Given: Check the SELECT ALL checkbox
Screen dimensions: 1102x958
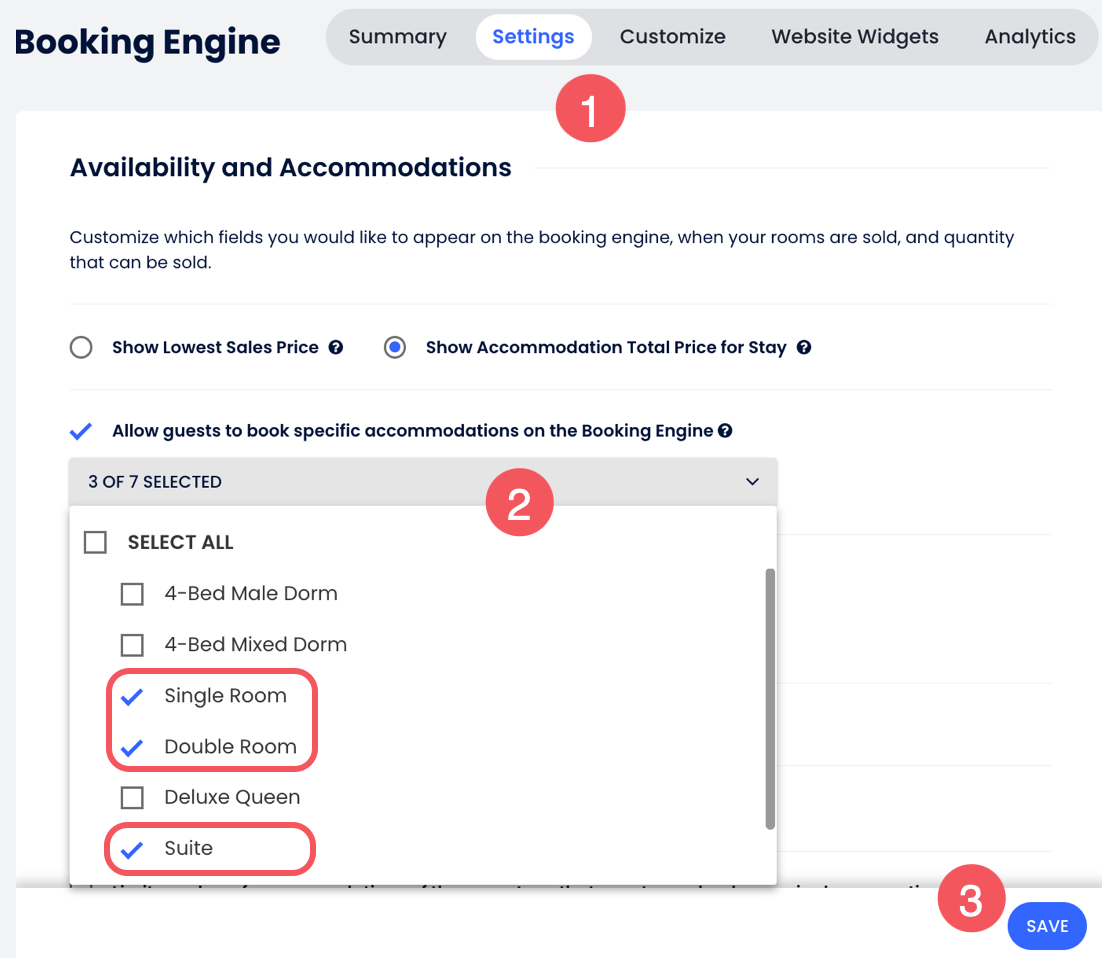Looking at the screenshot, I should tap(96, 543).
